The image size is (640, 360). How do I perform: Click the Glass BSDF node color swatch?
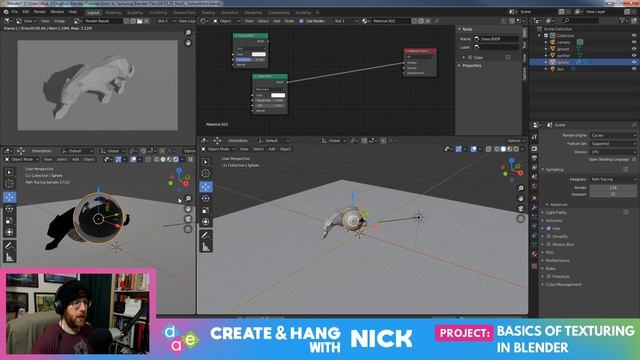(278, 95)
